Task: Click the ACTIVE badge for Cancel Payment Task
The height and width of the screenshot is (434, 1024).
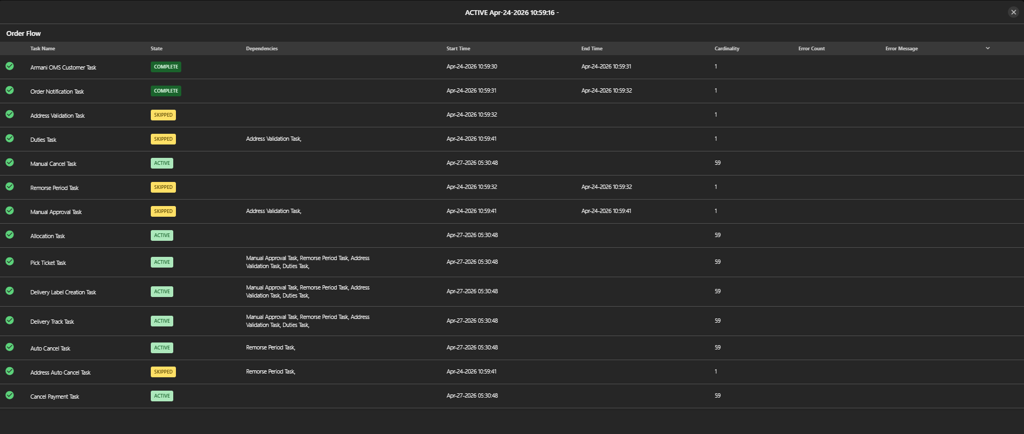Action: 162,396
